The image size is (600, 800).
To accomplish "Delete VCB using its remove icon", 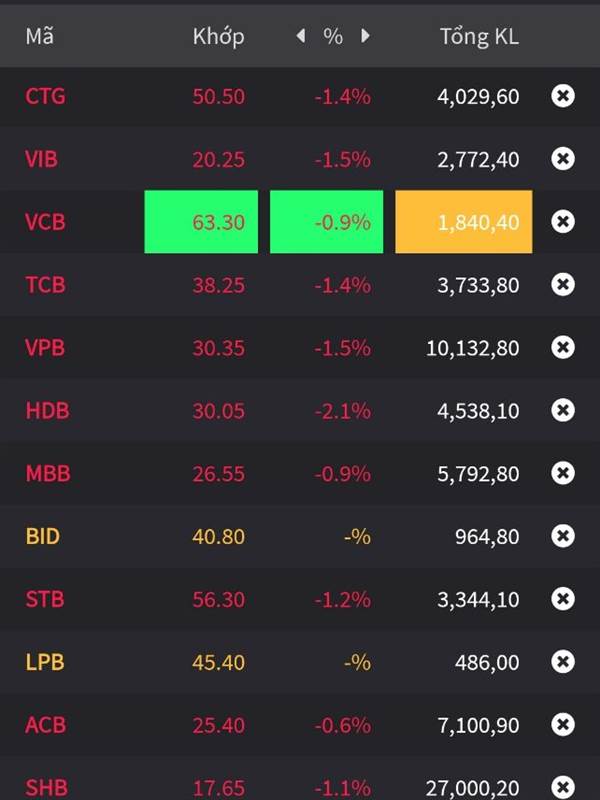I will click(563, 221).
